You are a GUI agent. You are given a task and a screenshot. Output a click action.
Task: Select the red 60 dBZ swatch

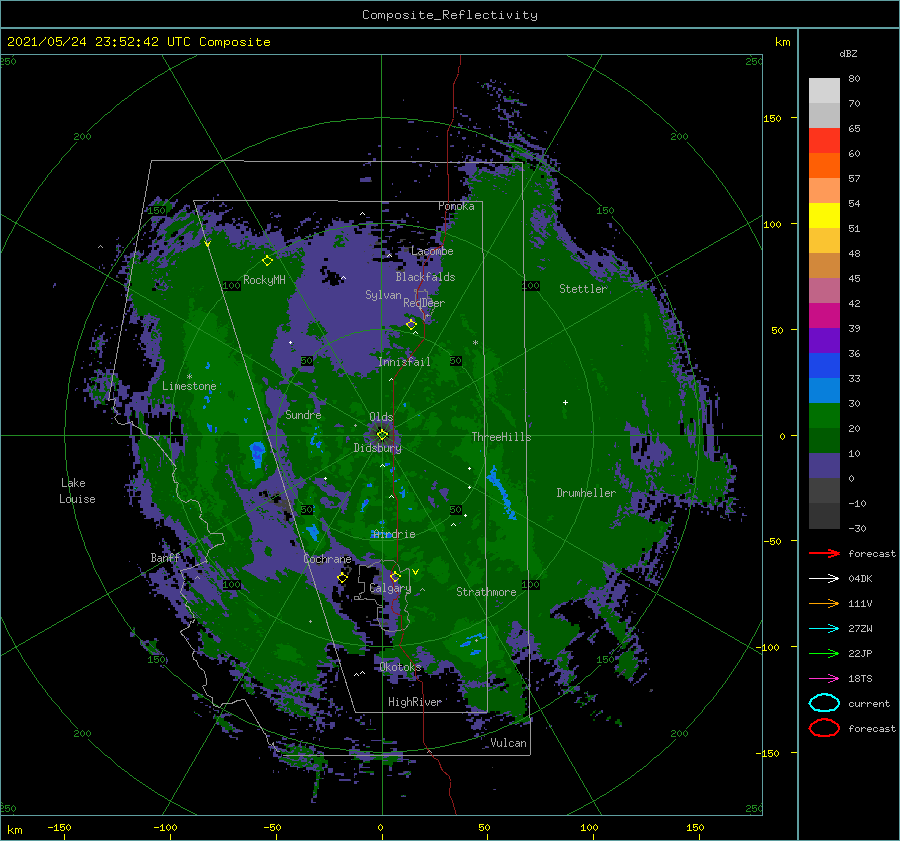tap(824, 141)
